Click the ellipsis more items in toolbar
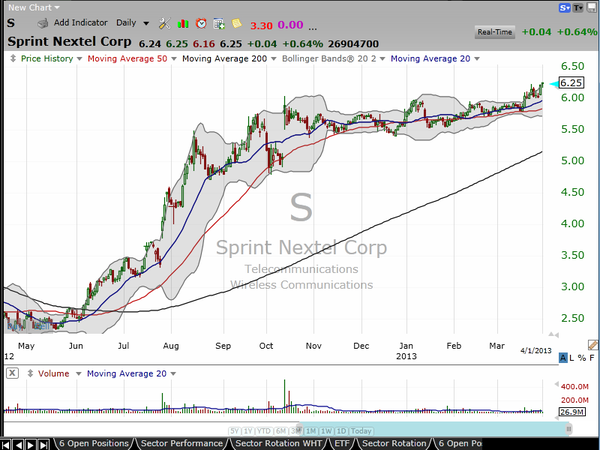The height and width of the screenshot is (450, 600). pos(312,27)
